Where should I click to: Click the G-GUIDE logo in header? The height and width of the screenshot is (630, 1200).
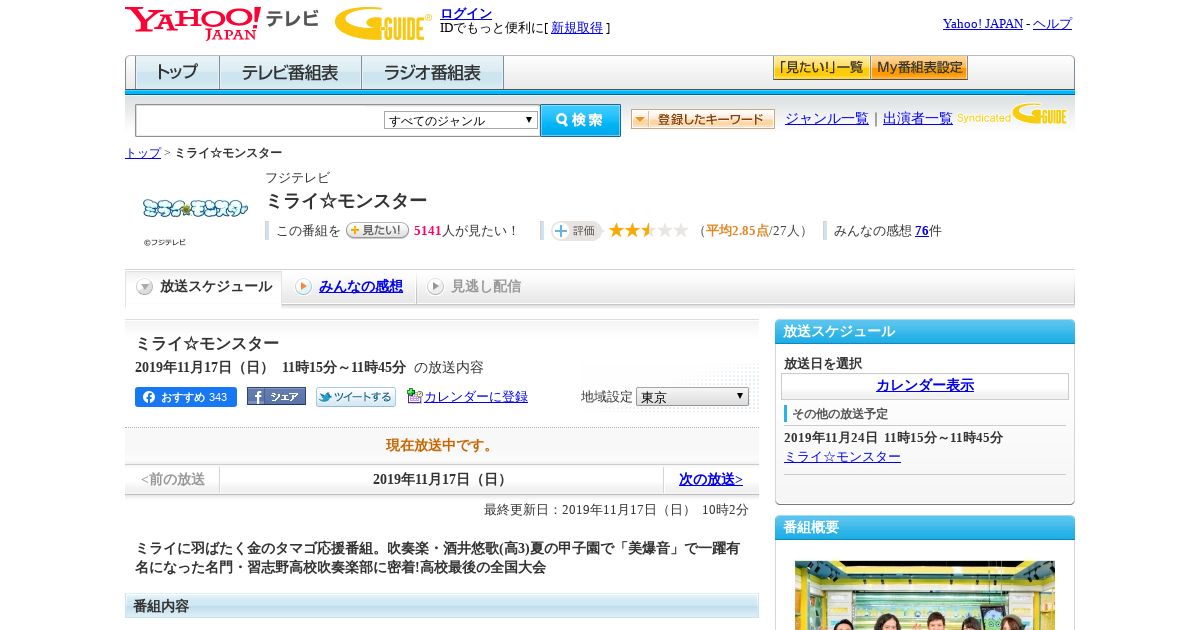(383, 23)
